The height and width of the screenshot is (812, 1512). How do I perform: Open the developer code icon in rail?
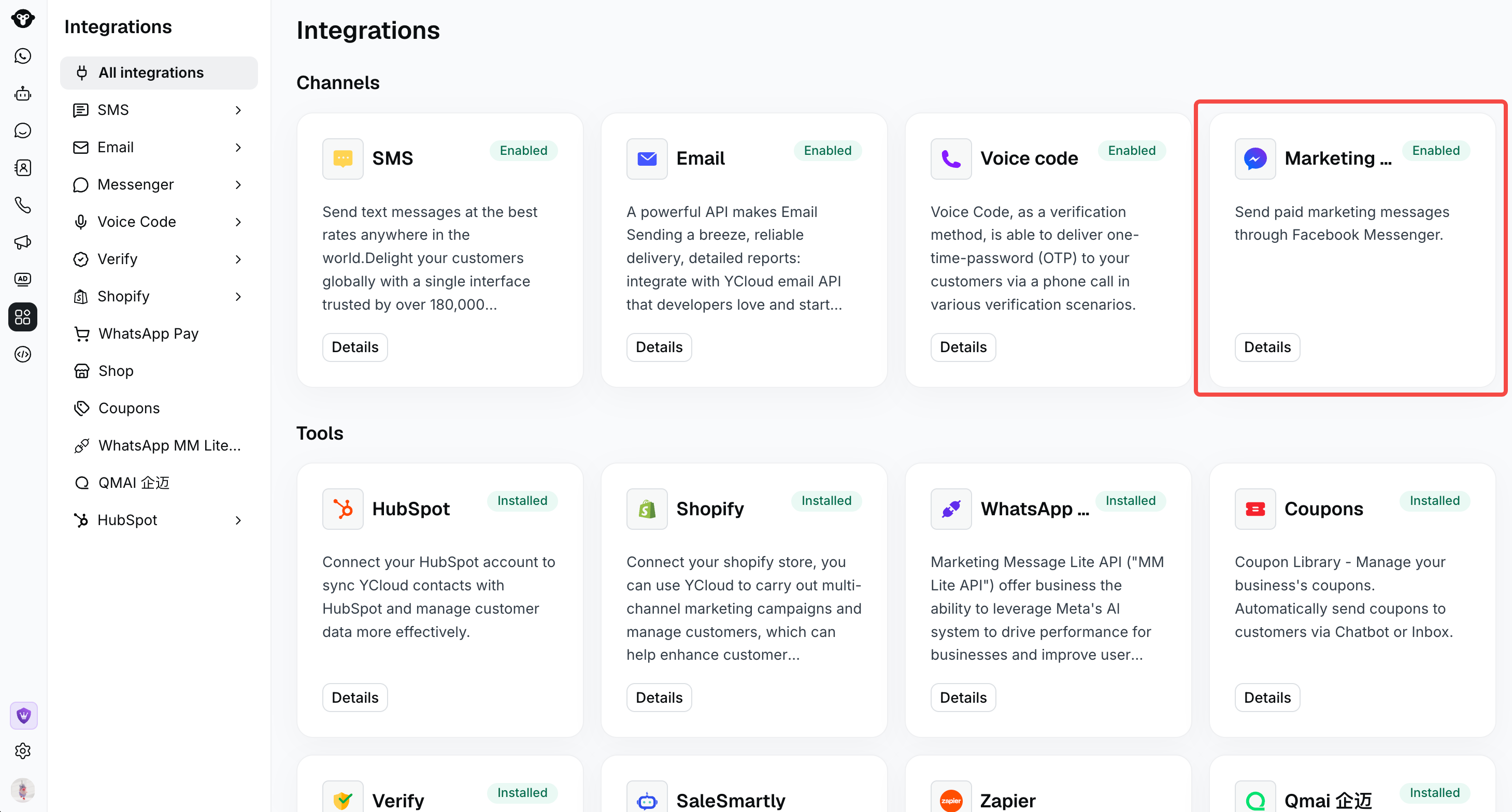pyautogui.click(x=23, y=354)
